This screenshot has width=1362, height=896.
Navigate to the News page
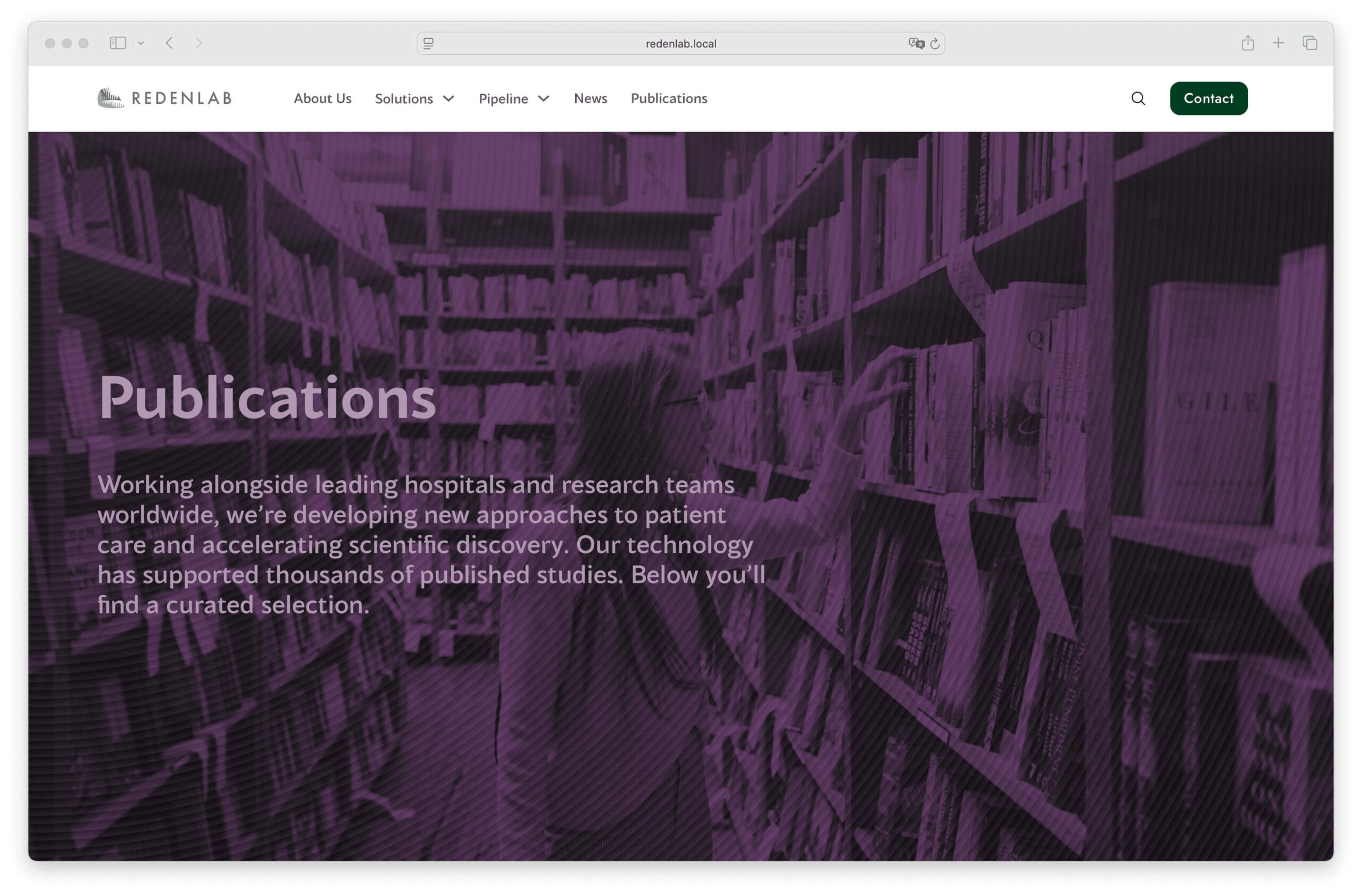[590, 98]
